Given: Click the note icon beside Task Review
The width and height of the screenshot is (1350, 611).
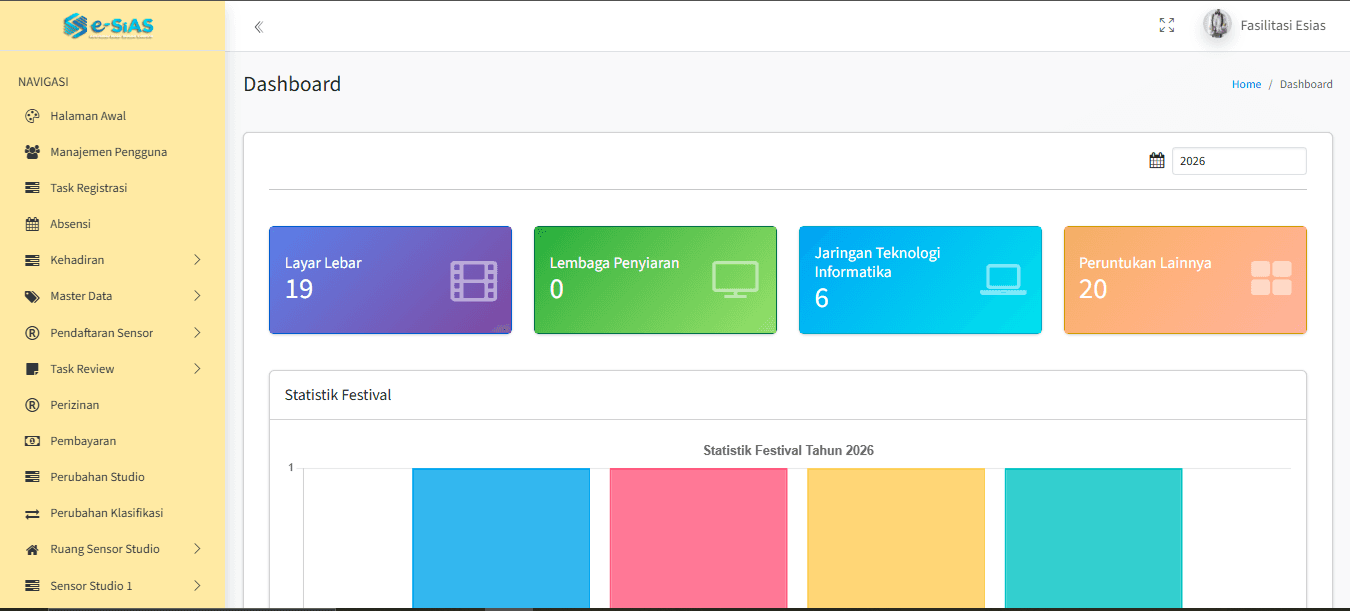Looking at the screenshot, I should click(x=32, y=369).
